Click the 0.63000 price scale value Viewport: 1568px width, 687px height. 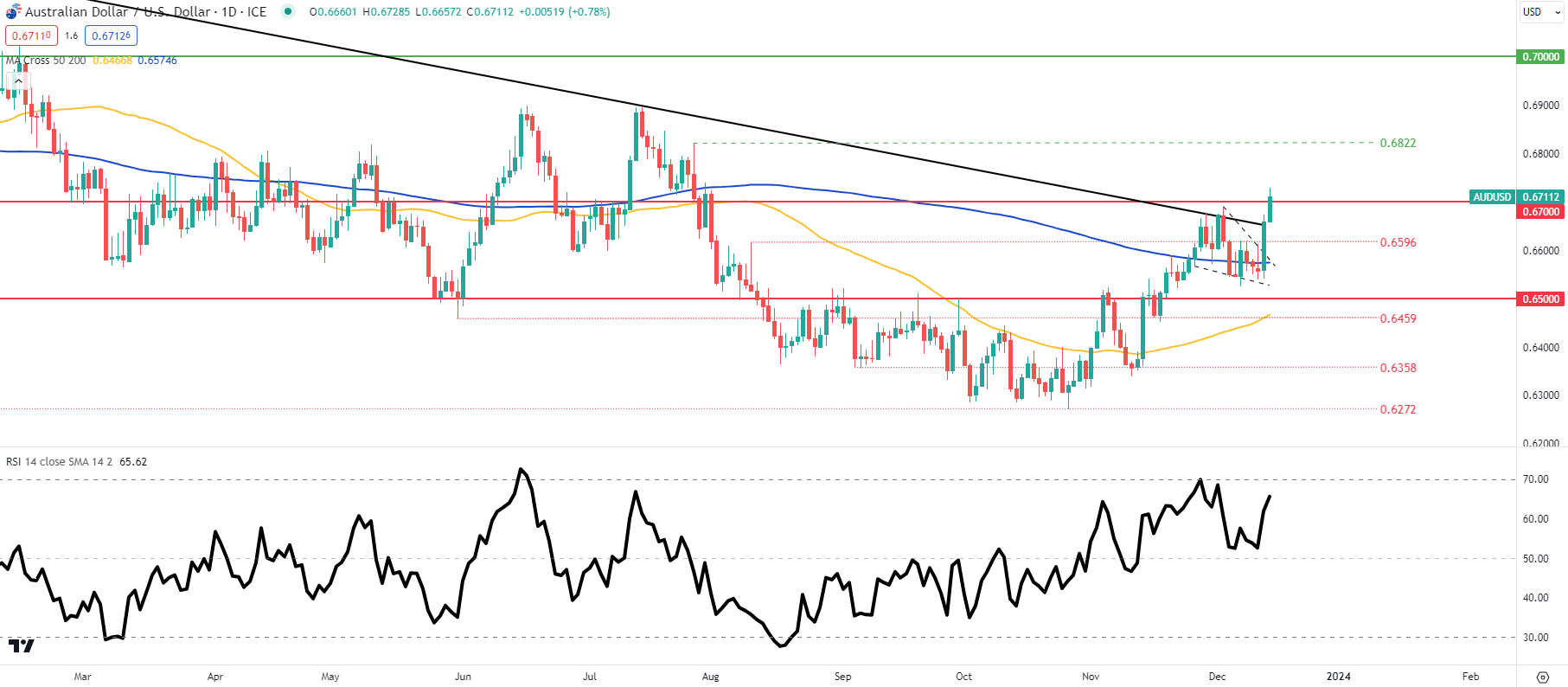click(1541, 395)
